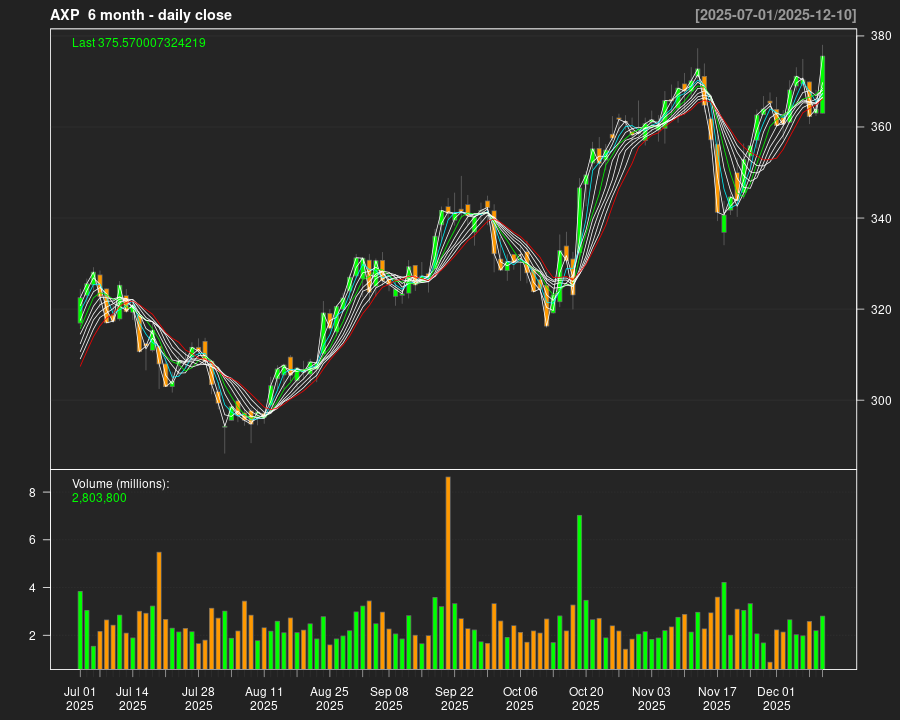
Task: Select the Nov 17 2025 date marker
Action: 717,698
